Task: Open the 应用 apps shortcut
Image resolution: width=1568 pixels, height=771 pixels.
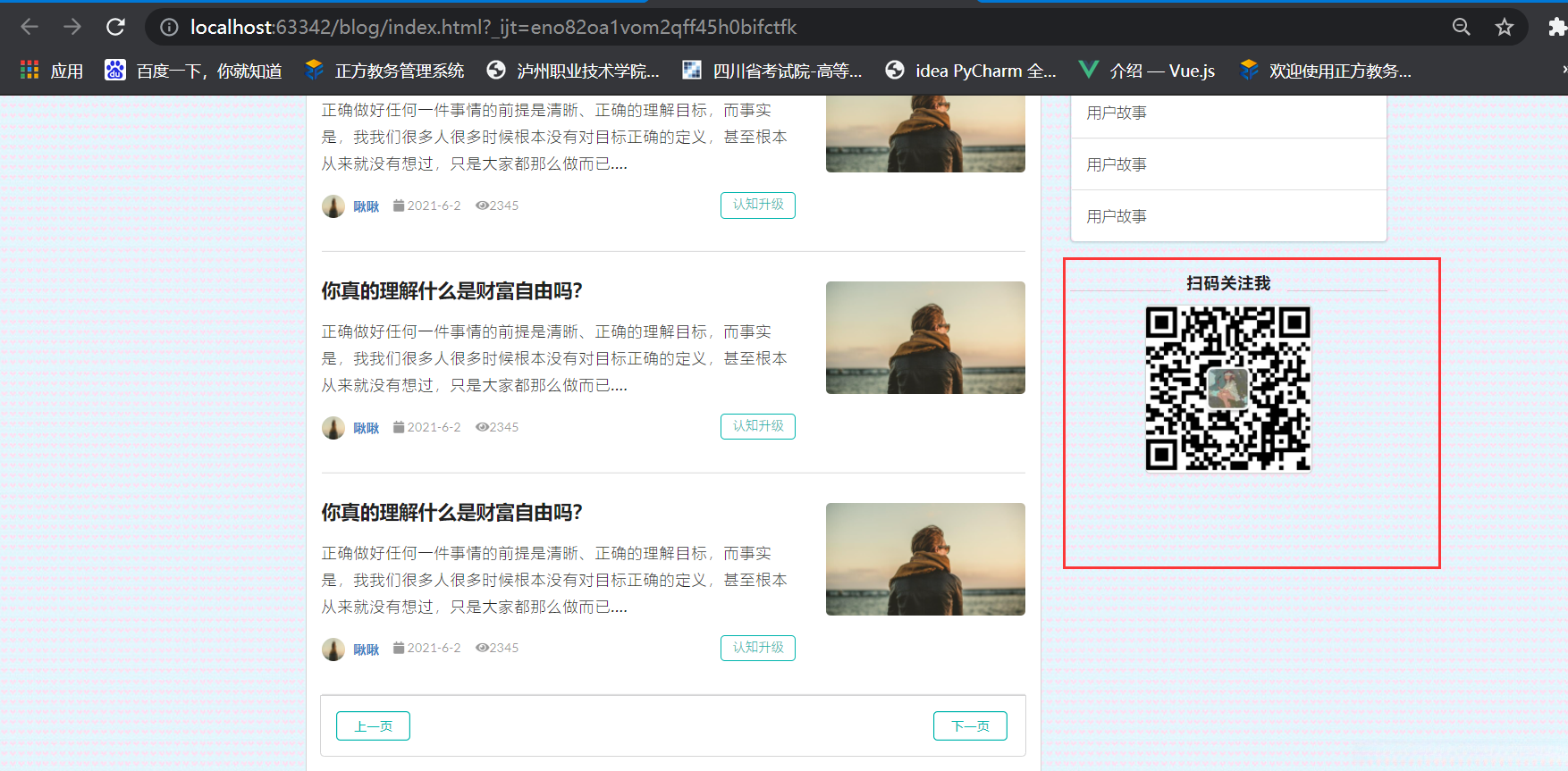Action: (52, 71)
